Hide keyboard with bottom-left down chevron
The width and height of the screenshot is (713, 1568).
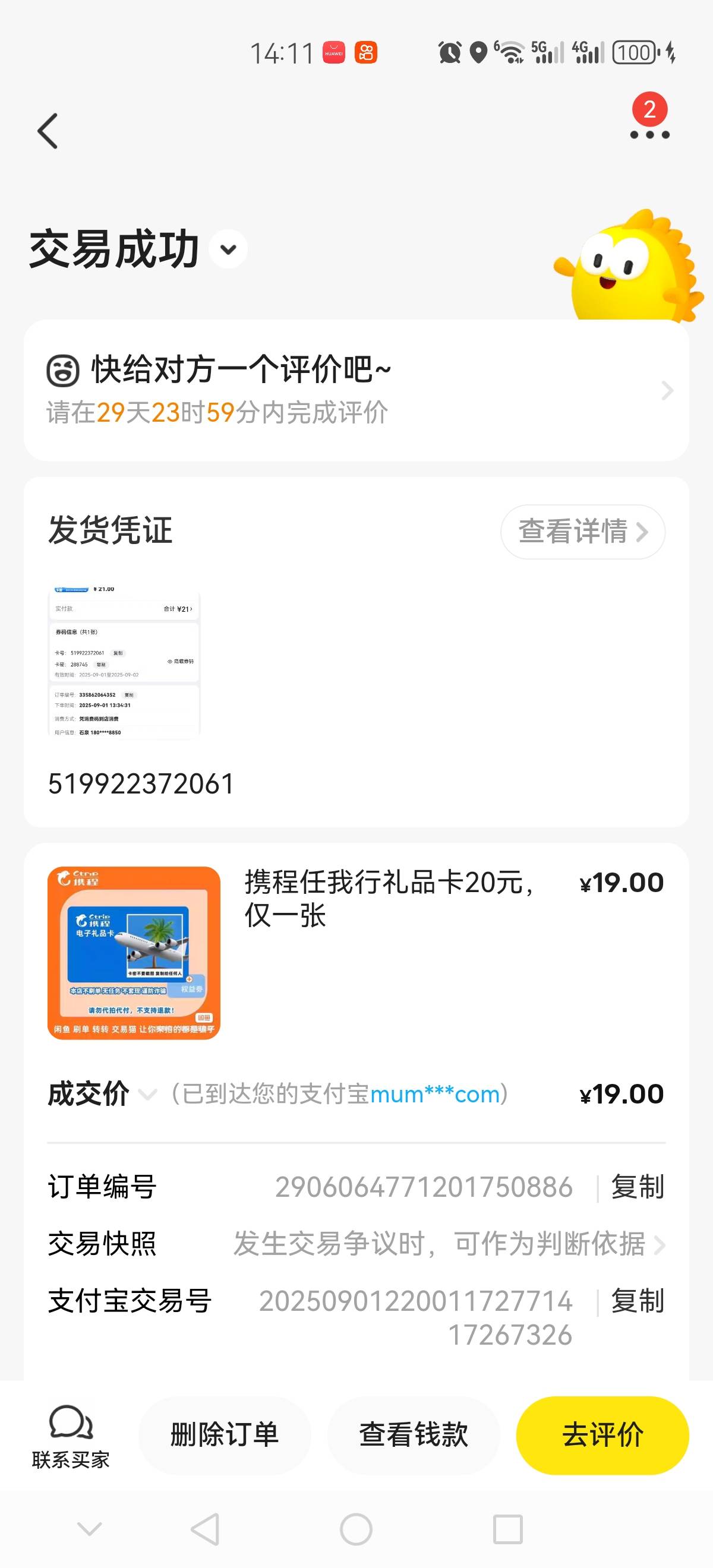pos(90,1528)
